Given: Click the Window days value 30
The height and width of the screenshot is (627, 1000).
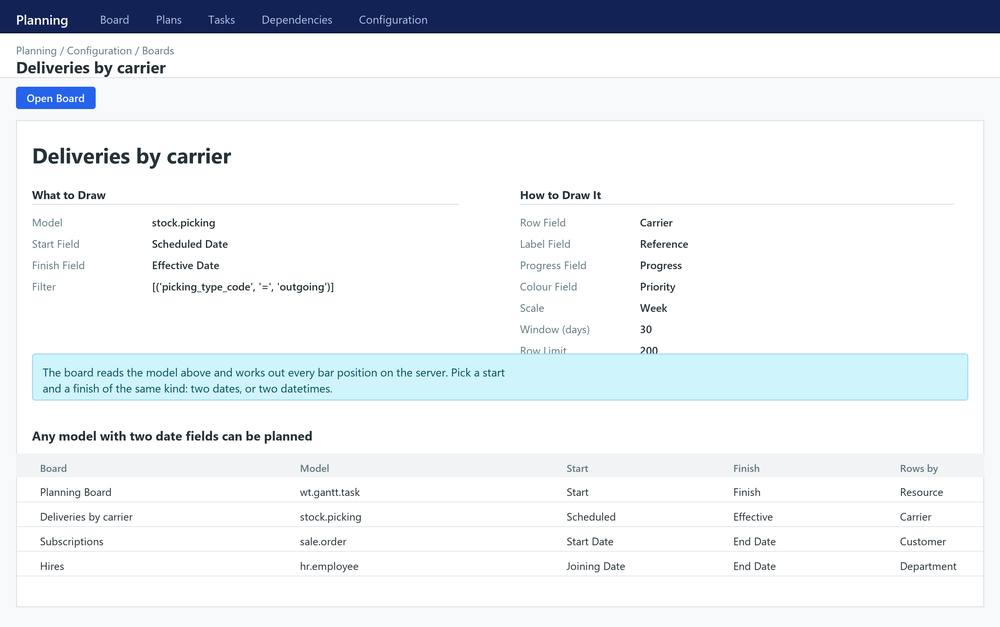Looking at the screenshot, I should click(x=645, y=329).
